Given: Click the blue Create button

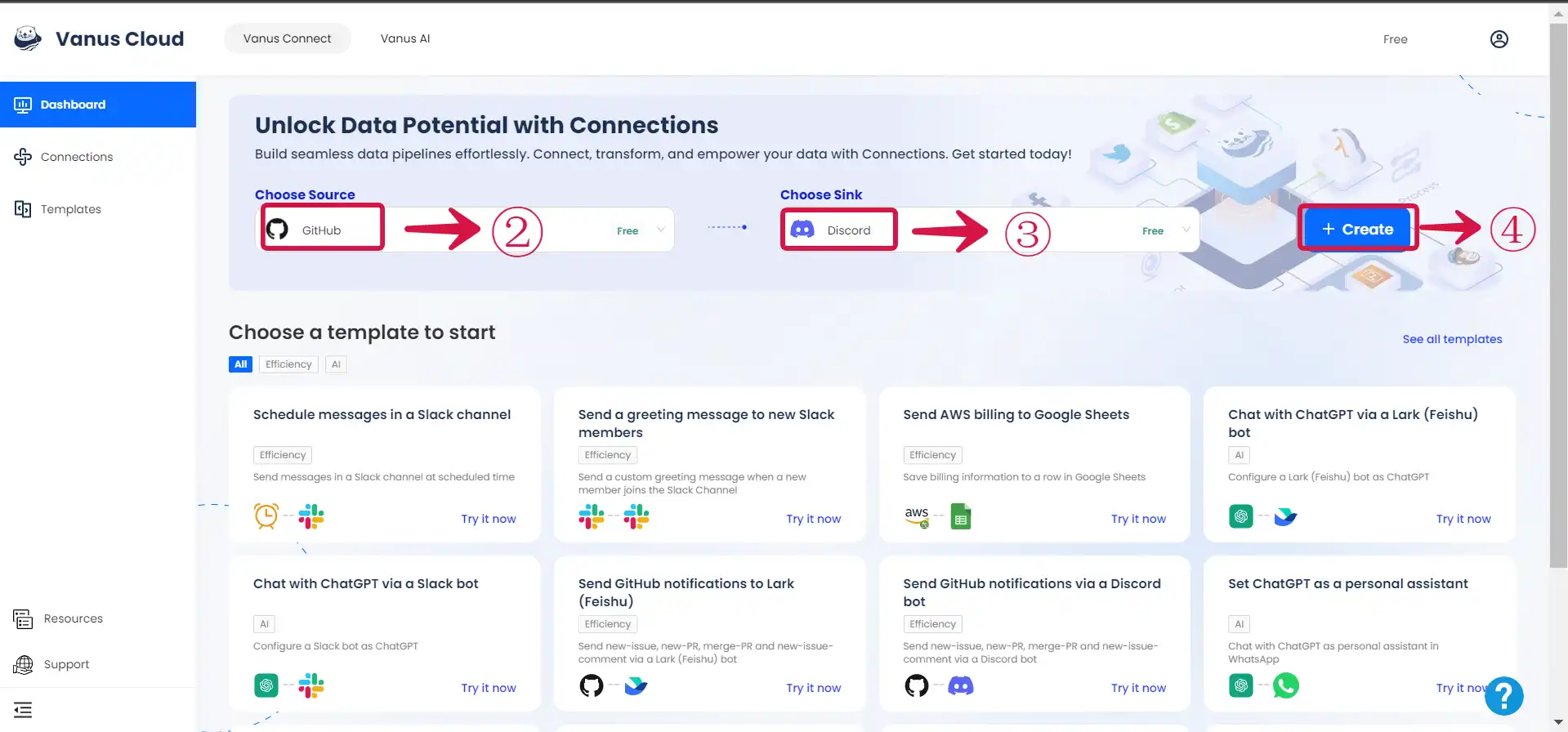Looking at the screenshot, I should [1357, 229].
